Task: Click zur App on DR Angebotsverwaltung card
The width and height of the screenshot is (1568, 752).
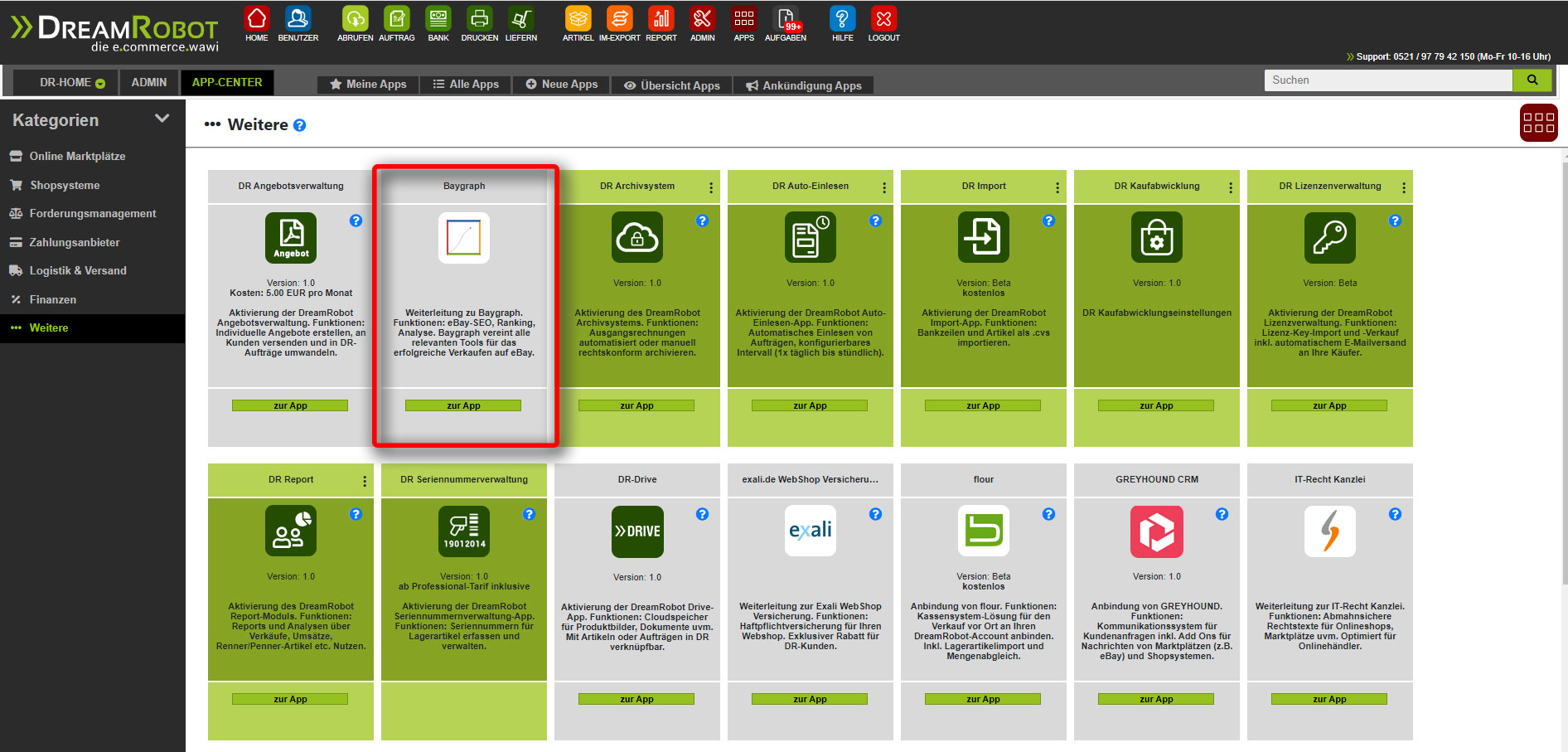Action: (290, 405)
